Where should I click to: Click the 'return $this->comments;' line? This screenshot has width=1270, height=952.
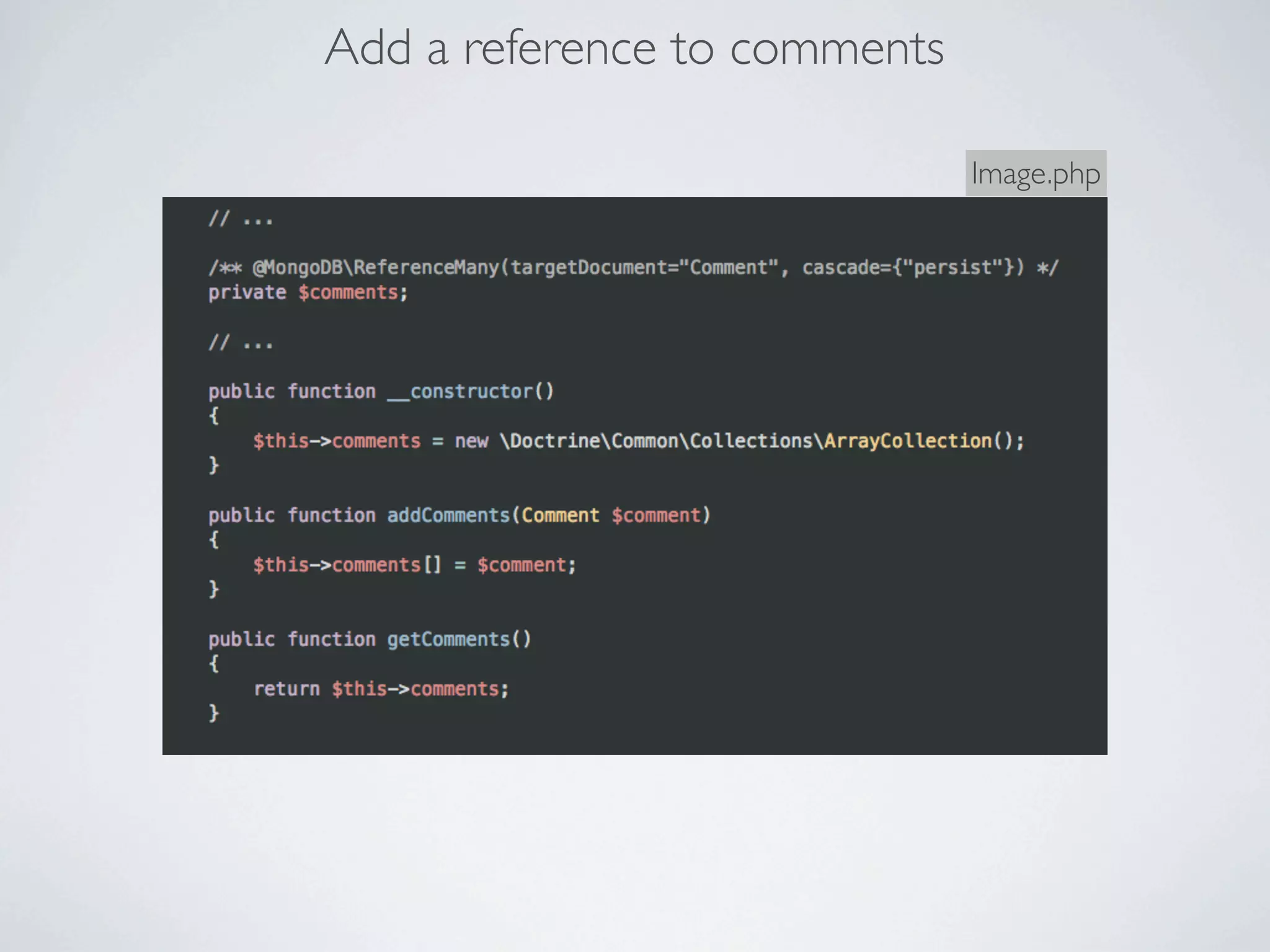point(381,689)
